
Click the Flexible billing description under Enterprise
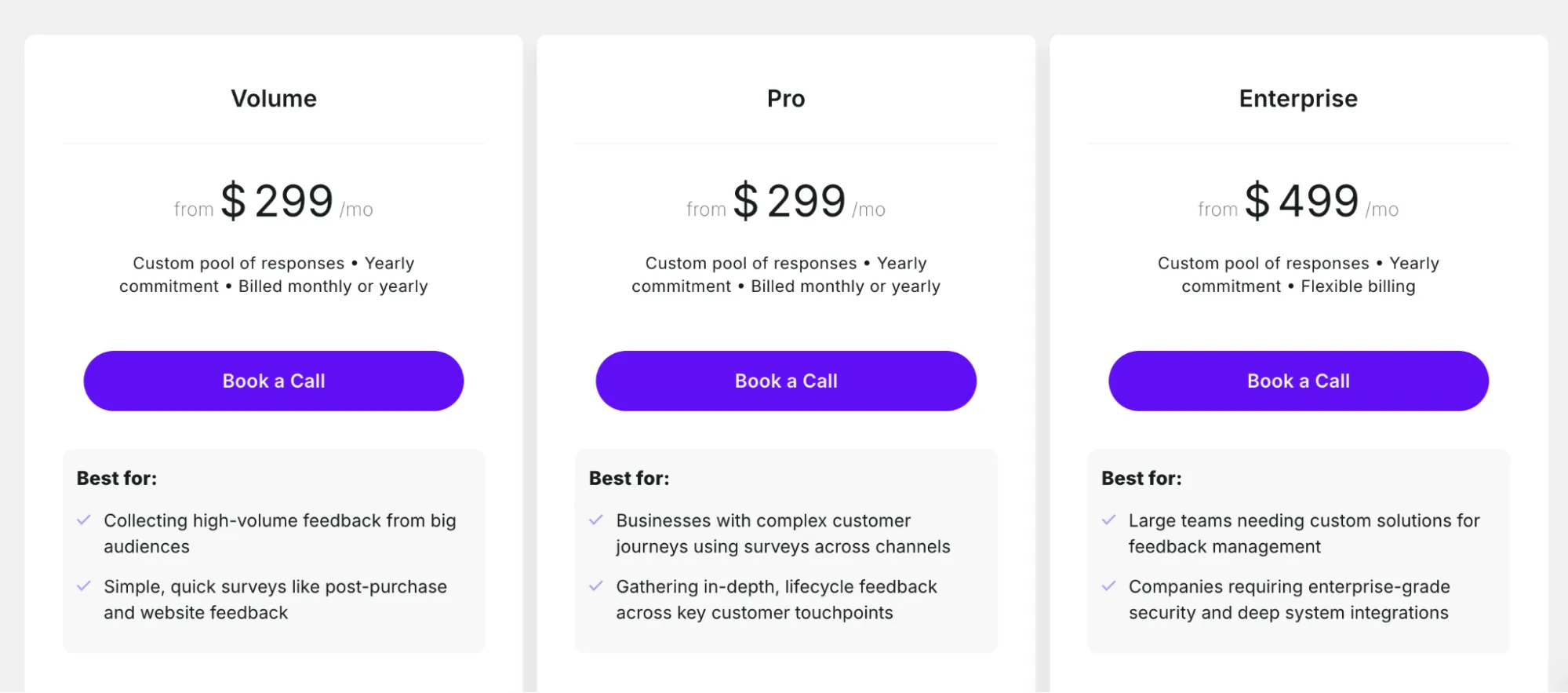[1358, 286]
